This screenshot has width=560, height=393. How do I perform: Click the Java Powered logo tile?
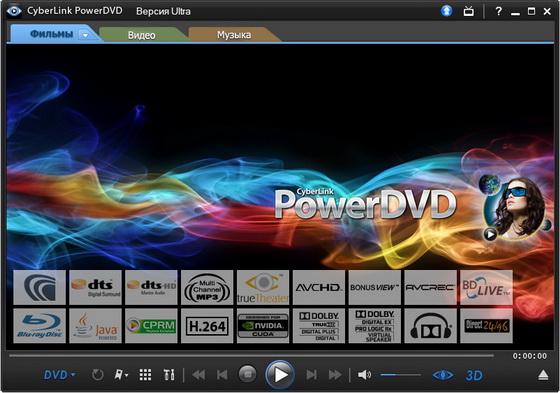pyautogui.click(x=95, y=326)
